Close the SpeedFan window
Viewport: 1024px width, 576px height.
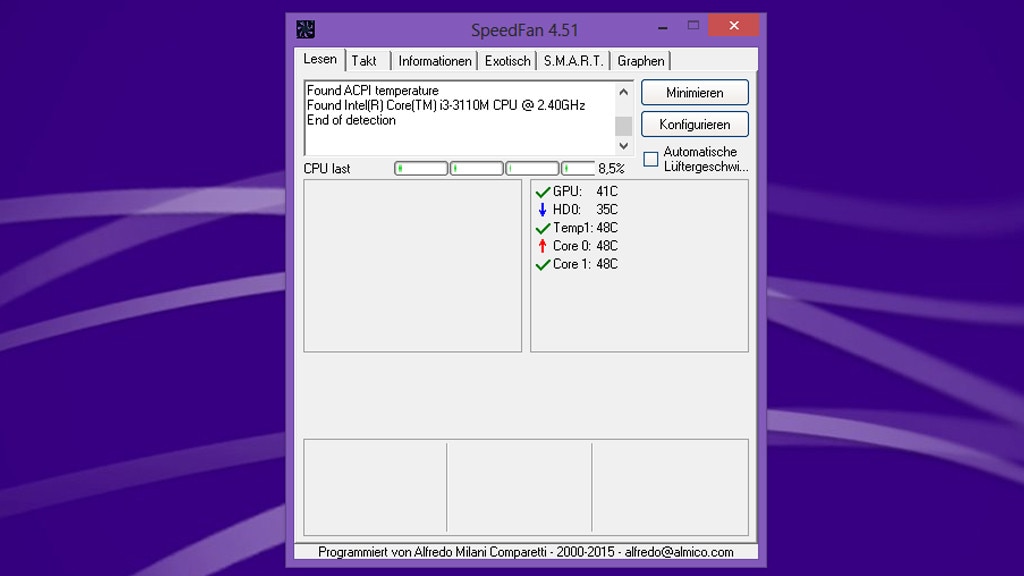click(734, 25)
